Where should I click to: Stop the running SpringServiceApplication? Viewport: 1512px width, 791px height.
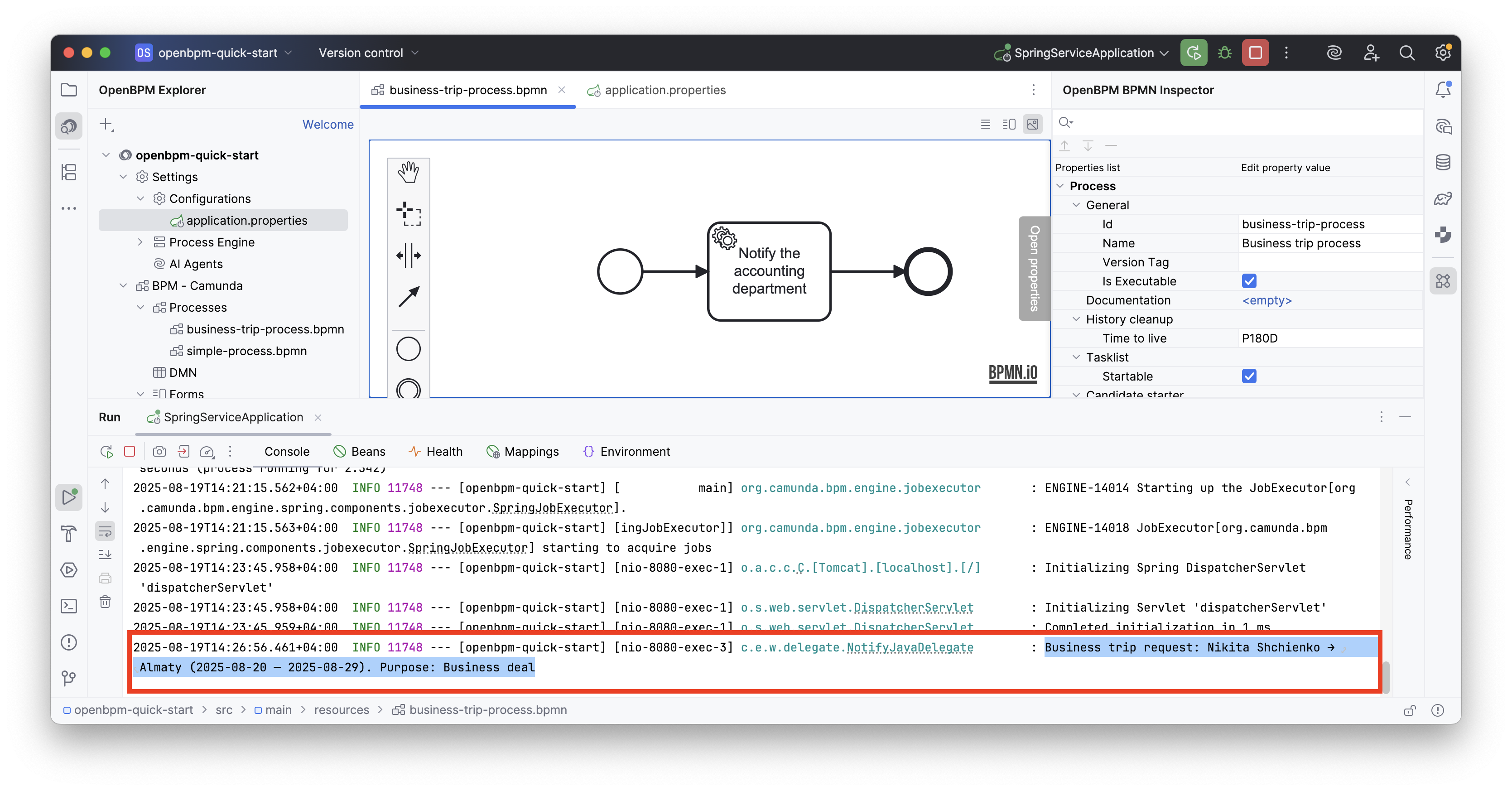pos(1256,53)
